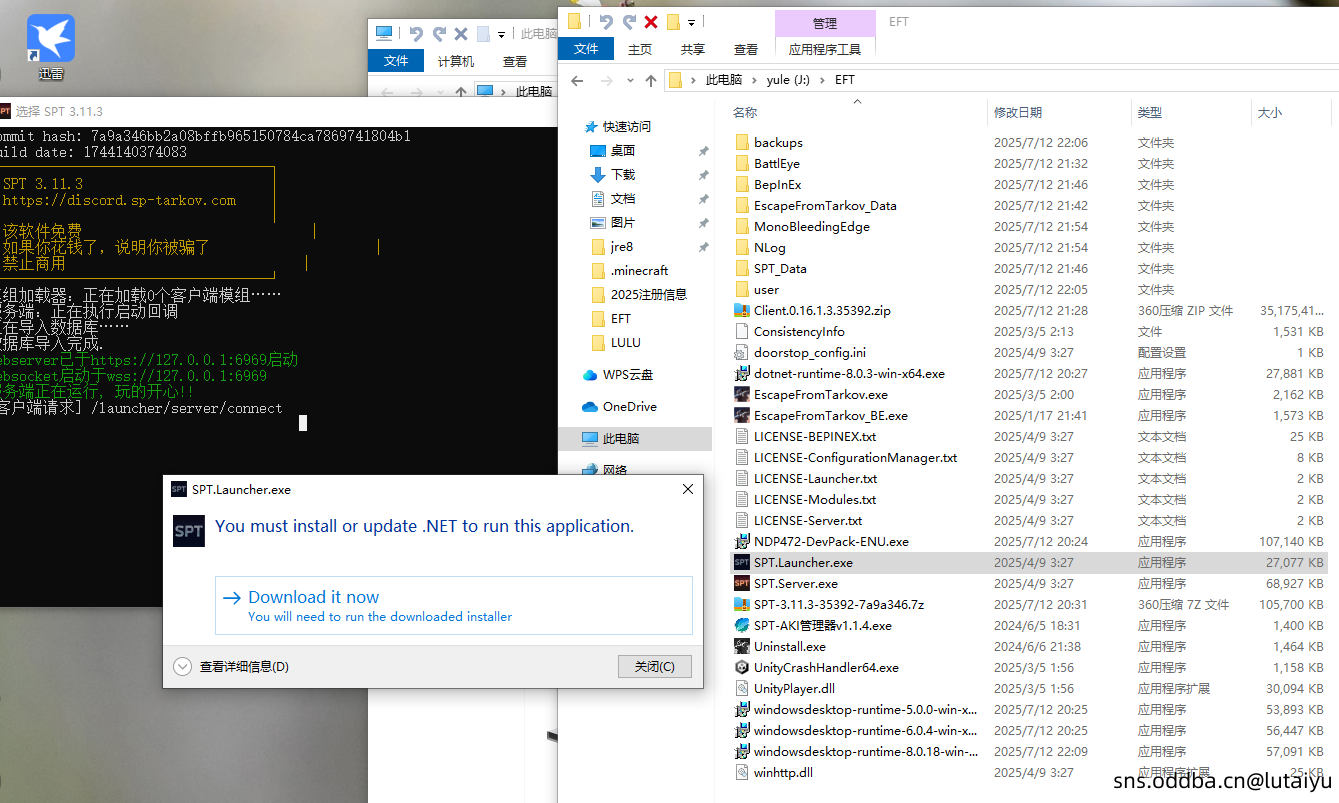Viewport: 1339px width, 803px height.
Task: Expand the yule (J:) breadcrumb chevron
Action: click(x=823, y=80)
